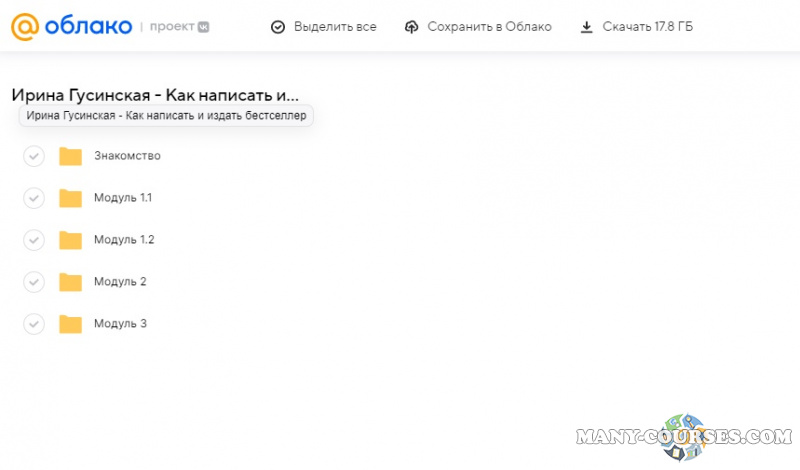
Task: Mark the Модуль 2 checkbox
Action: [34, 282]
